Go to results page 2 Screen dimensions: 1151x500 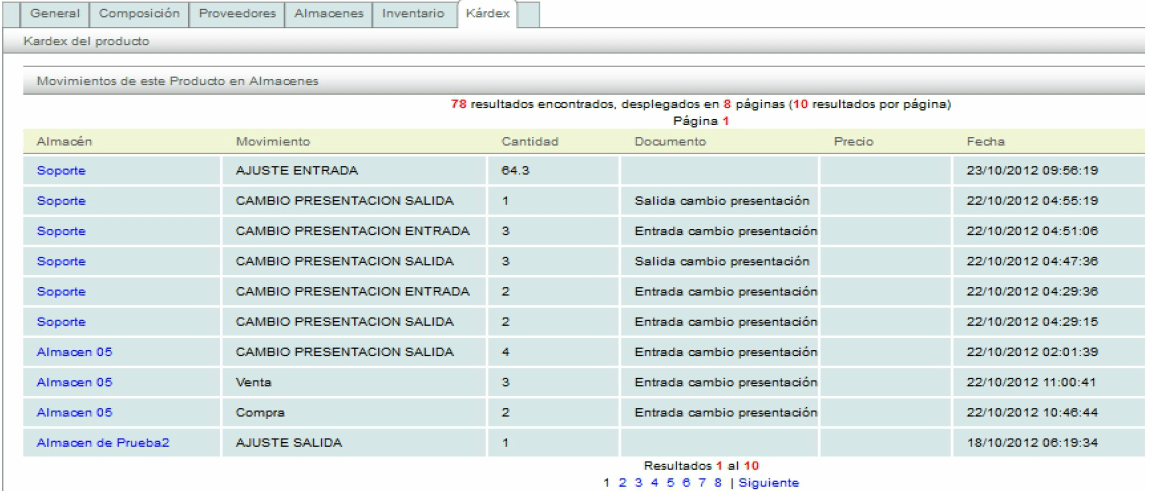622,483
